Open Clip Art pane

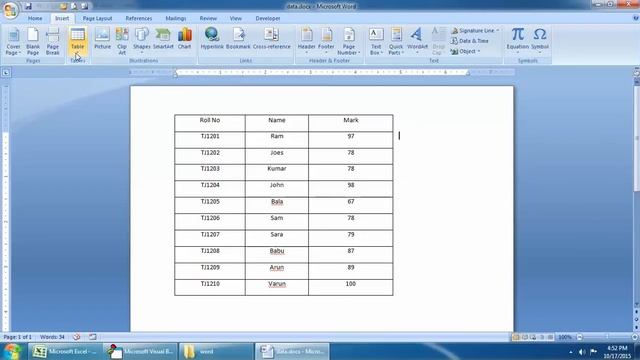pyautogui.click(x=122, y=41)
